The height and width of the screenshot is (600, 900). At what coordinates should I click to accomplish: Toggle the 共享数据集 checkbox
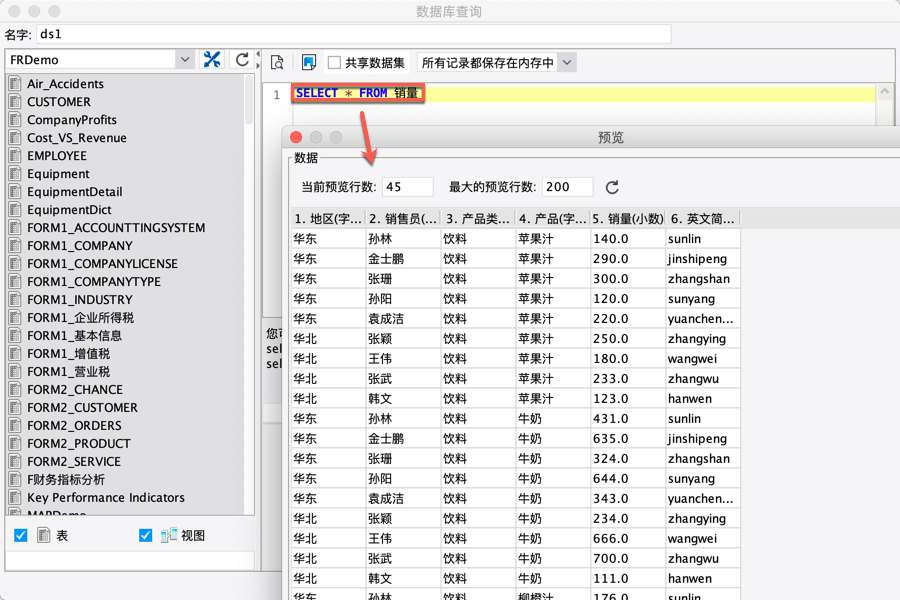(x=334, y=63)
